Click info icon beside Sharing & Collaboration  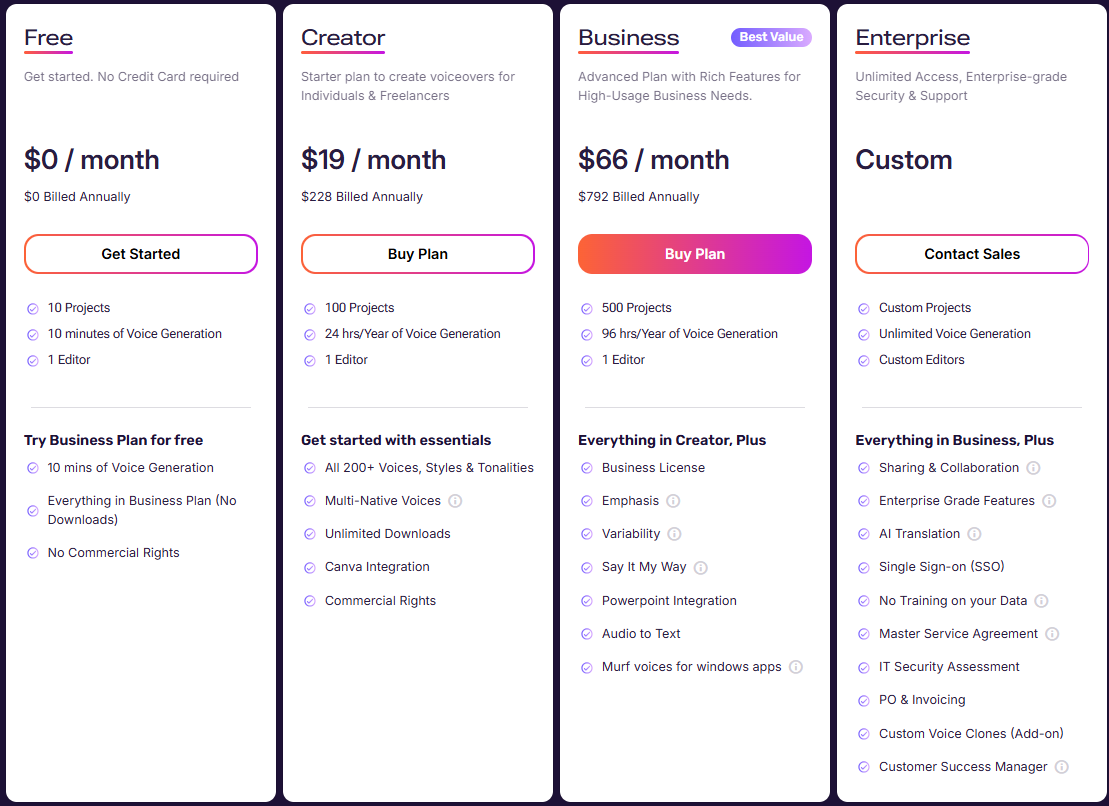pos(1033,467)
